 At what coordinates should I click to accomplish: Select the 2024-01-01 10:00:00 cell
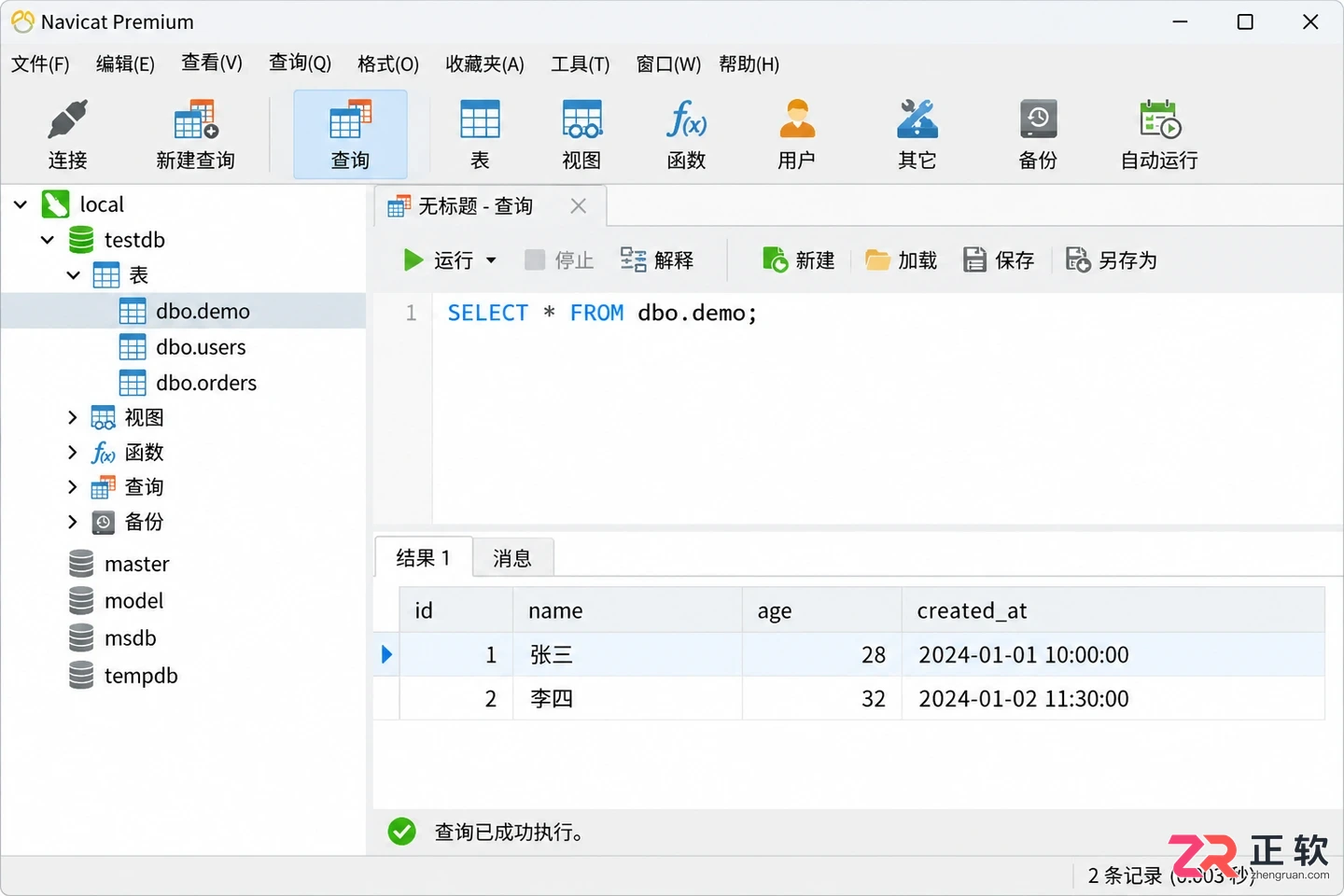[1113, 654]
